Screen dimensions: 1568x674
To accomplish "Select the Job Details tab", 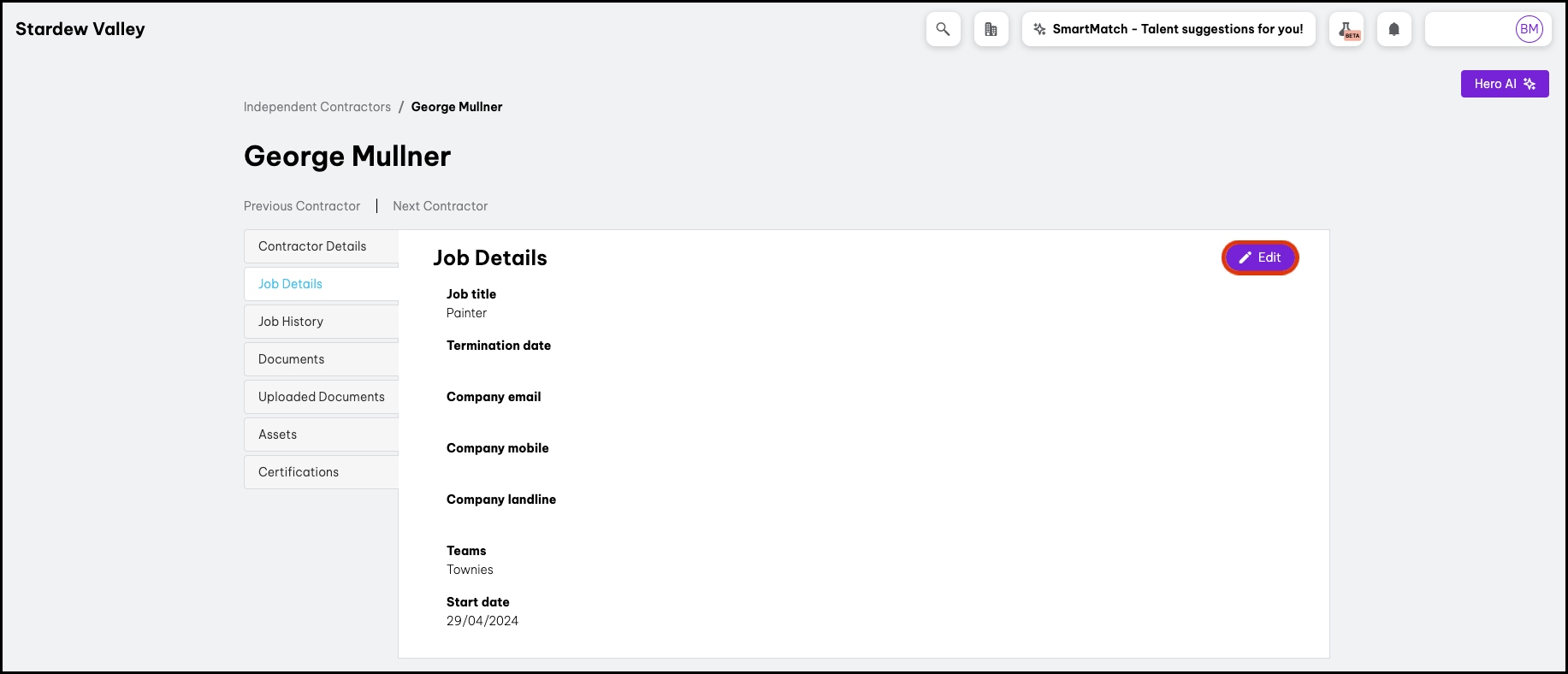I will pos(291,284).
